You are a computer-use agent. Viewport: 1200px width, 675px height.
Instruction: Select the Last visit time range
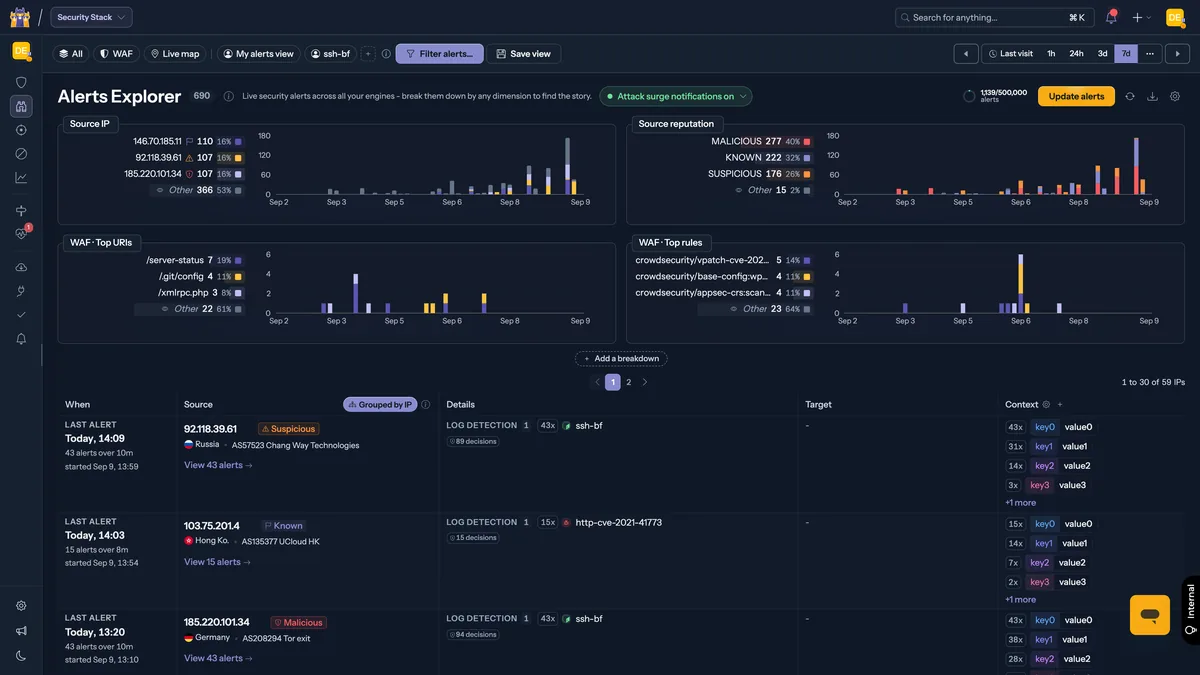[1011, 54]
